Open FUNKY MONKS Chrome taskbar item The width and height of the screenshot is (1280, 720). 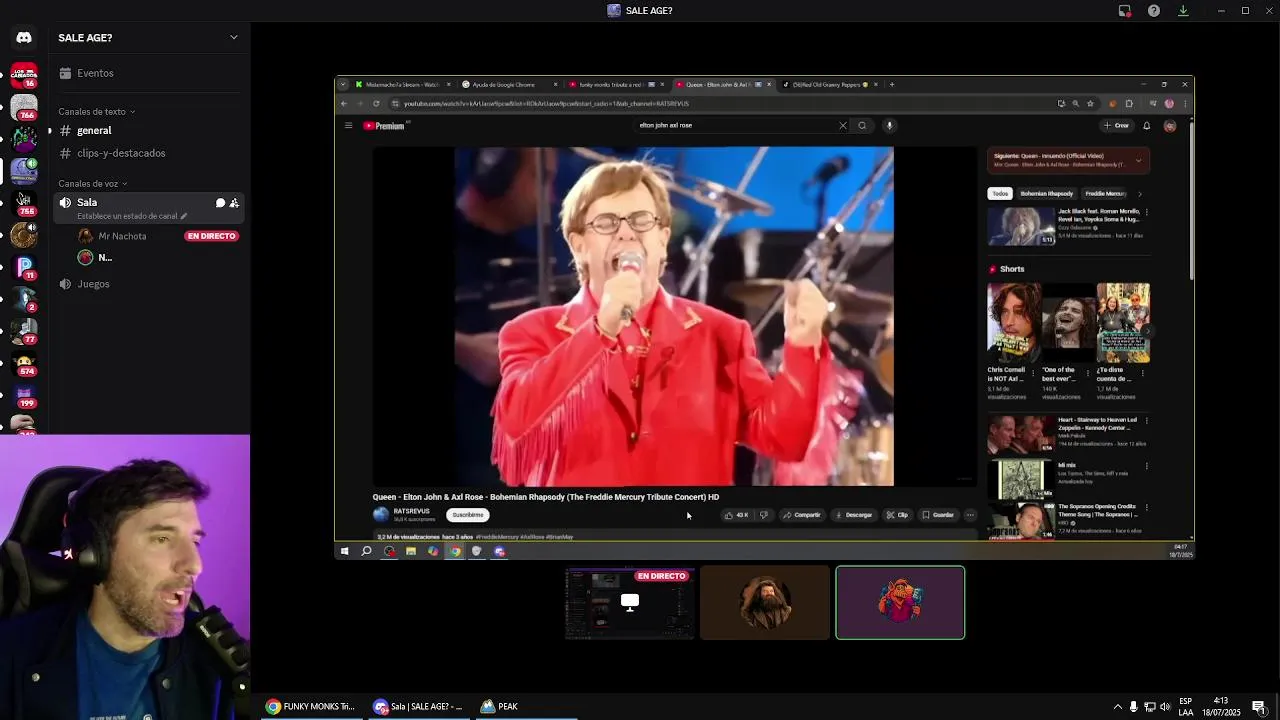pyautogui.click(x=310, y=707)
